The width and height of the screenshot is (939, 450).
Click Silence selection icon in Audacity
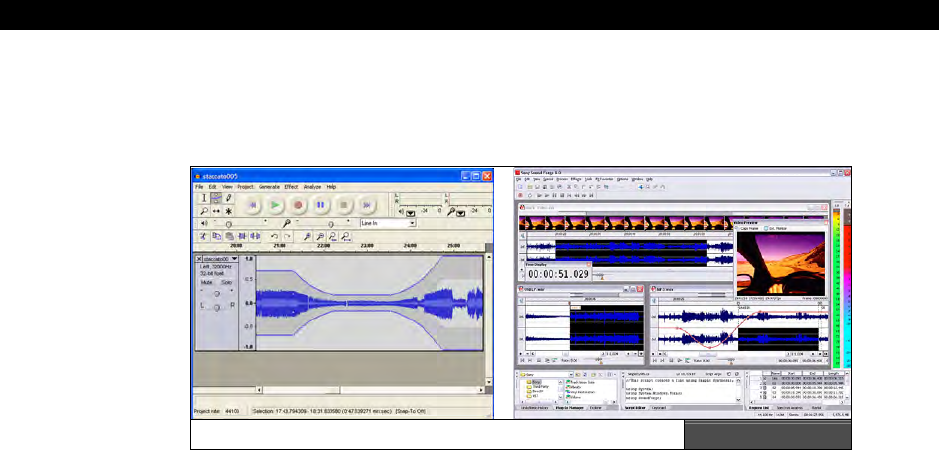[x=255, y=237]
